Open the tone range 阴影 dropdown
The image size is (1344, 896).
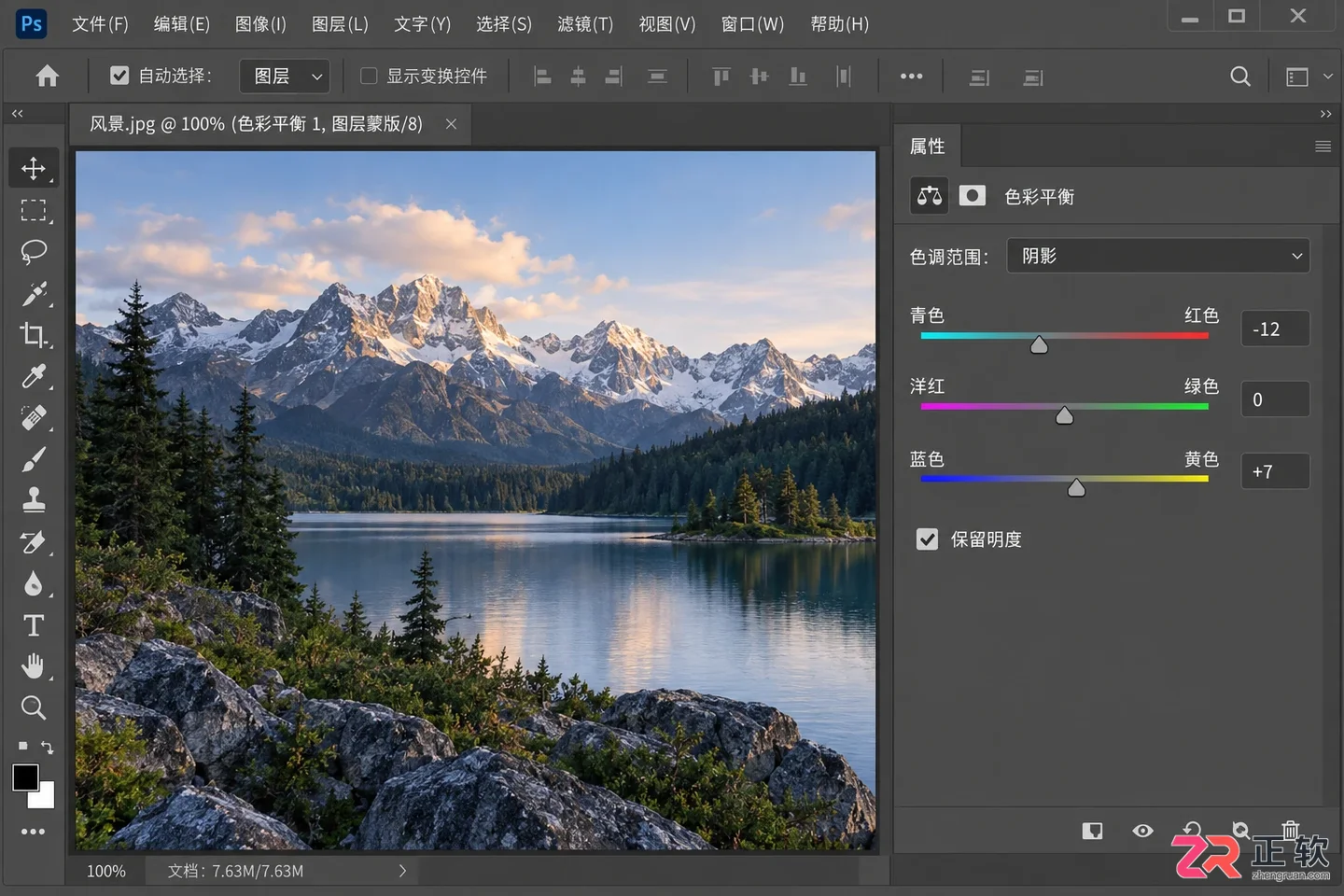point(1158,256)
